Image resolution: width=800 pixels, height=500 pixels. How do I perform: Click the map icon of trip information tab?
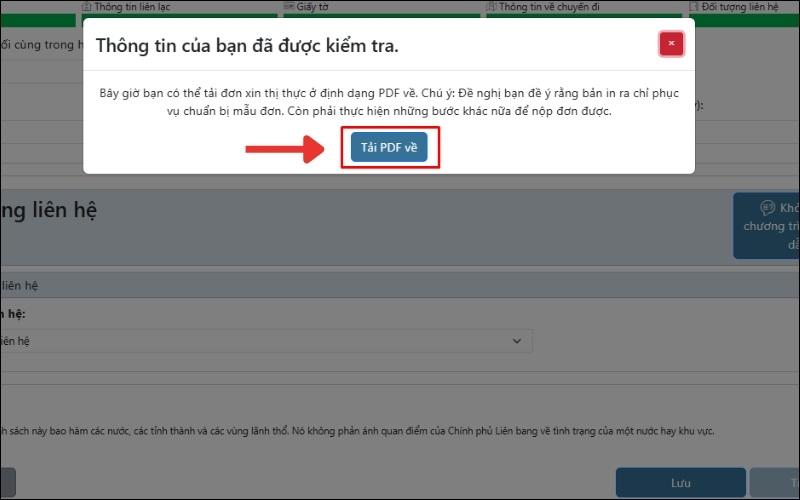coord(491,7)
